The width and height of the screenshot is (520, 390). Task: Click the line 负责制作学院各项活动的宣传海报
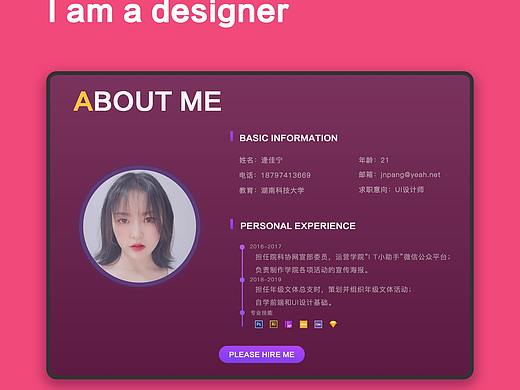coord(312,270)
